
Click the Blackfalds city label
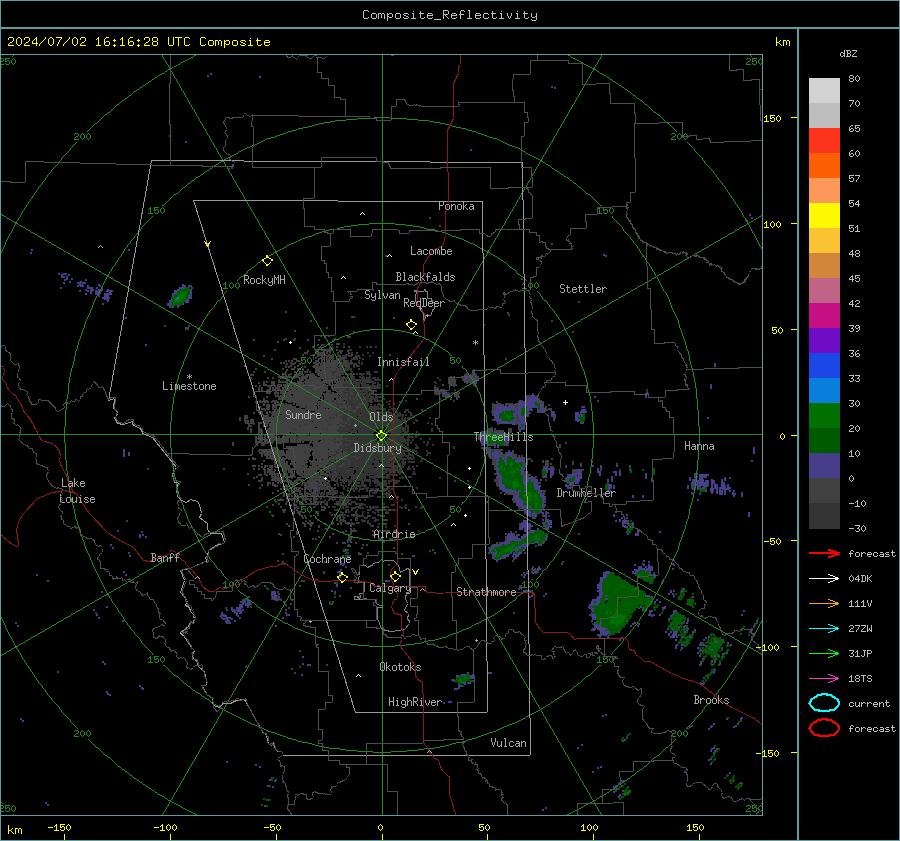point(425,277)
